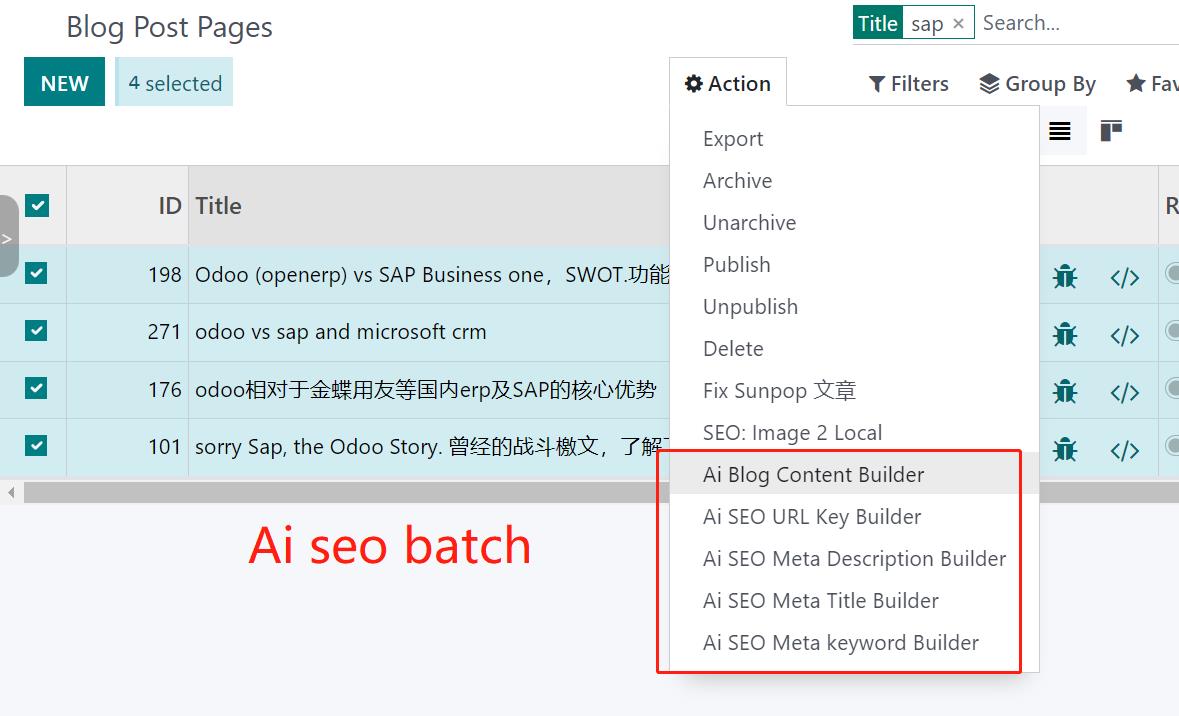Viewport: 1179px width, 716px height.
Task: Remove the Title sap search filter
Action: coord(958,24)
